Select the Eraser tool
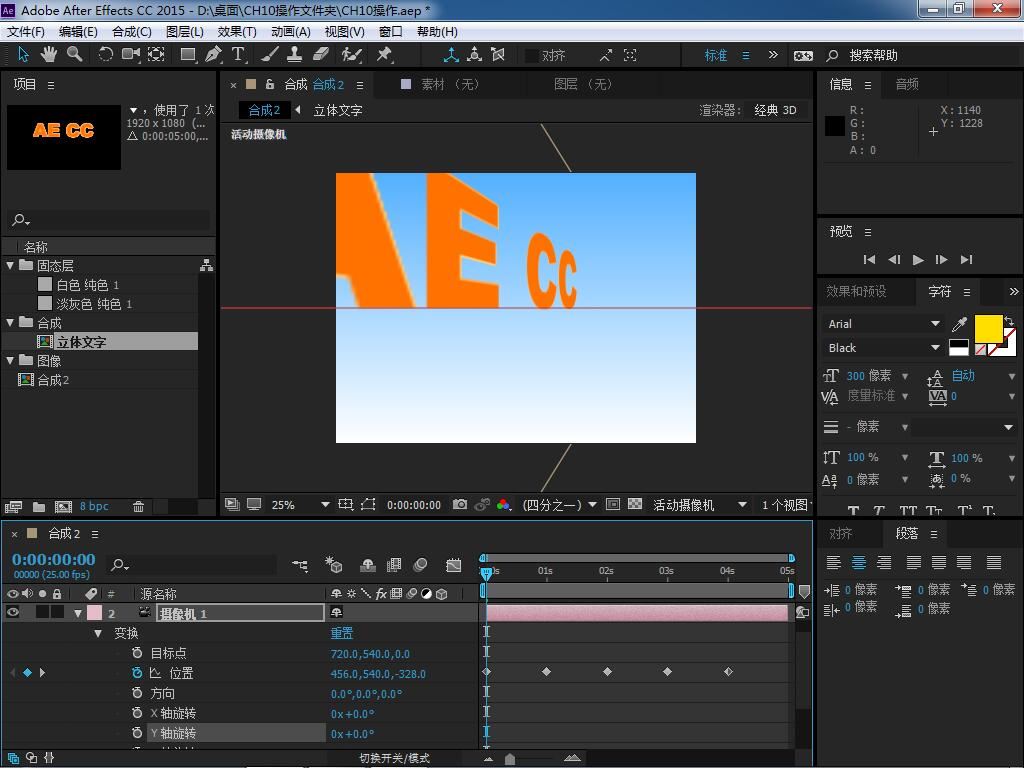Screen dimensions: 1024x768 (321, 55)
